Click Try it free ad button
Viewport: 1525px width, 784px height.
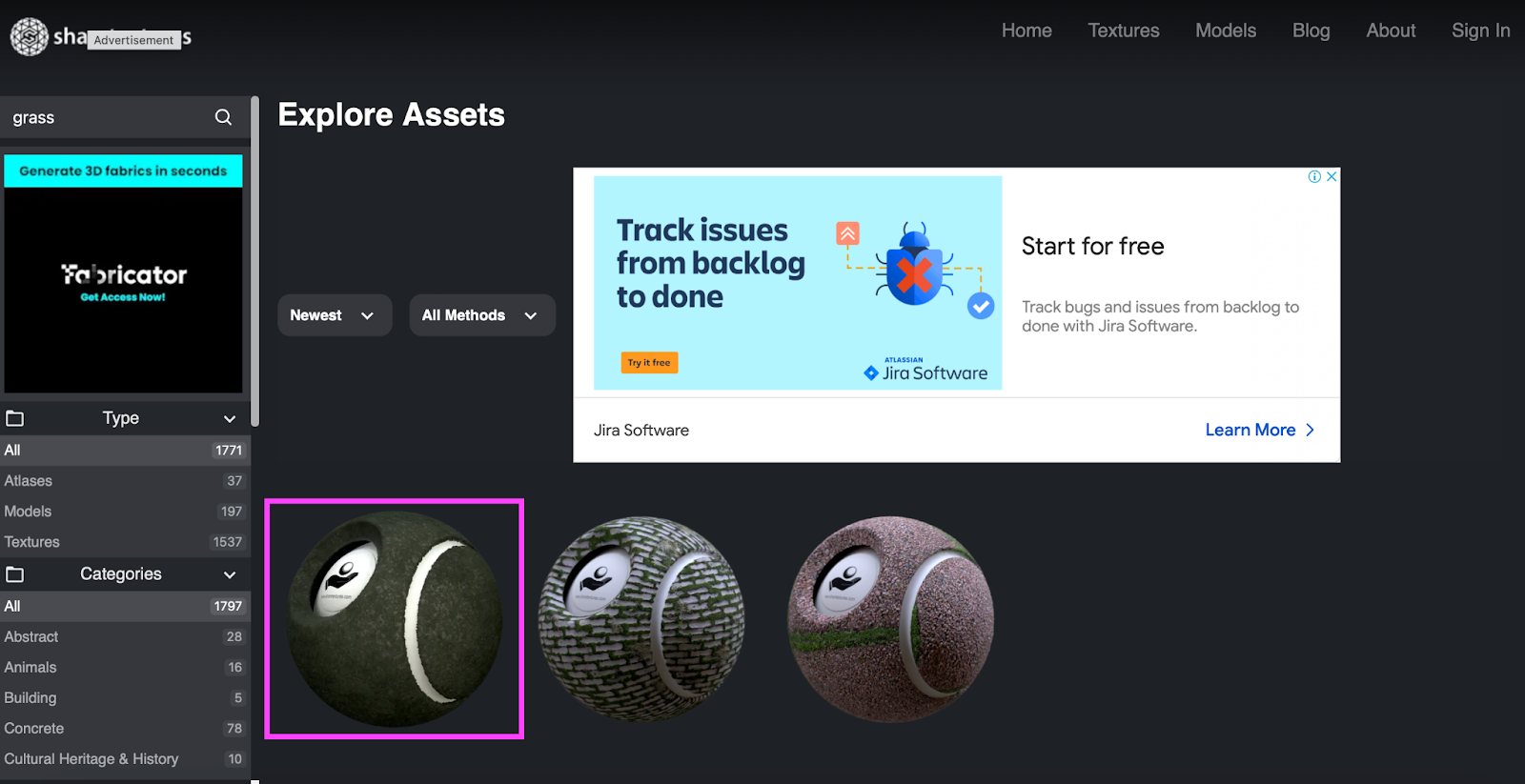[649, 363]
